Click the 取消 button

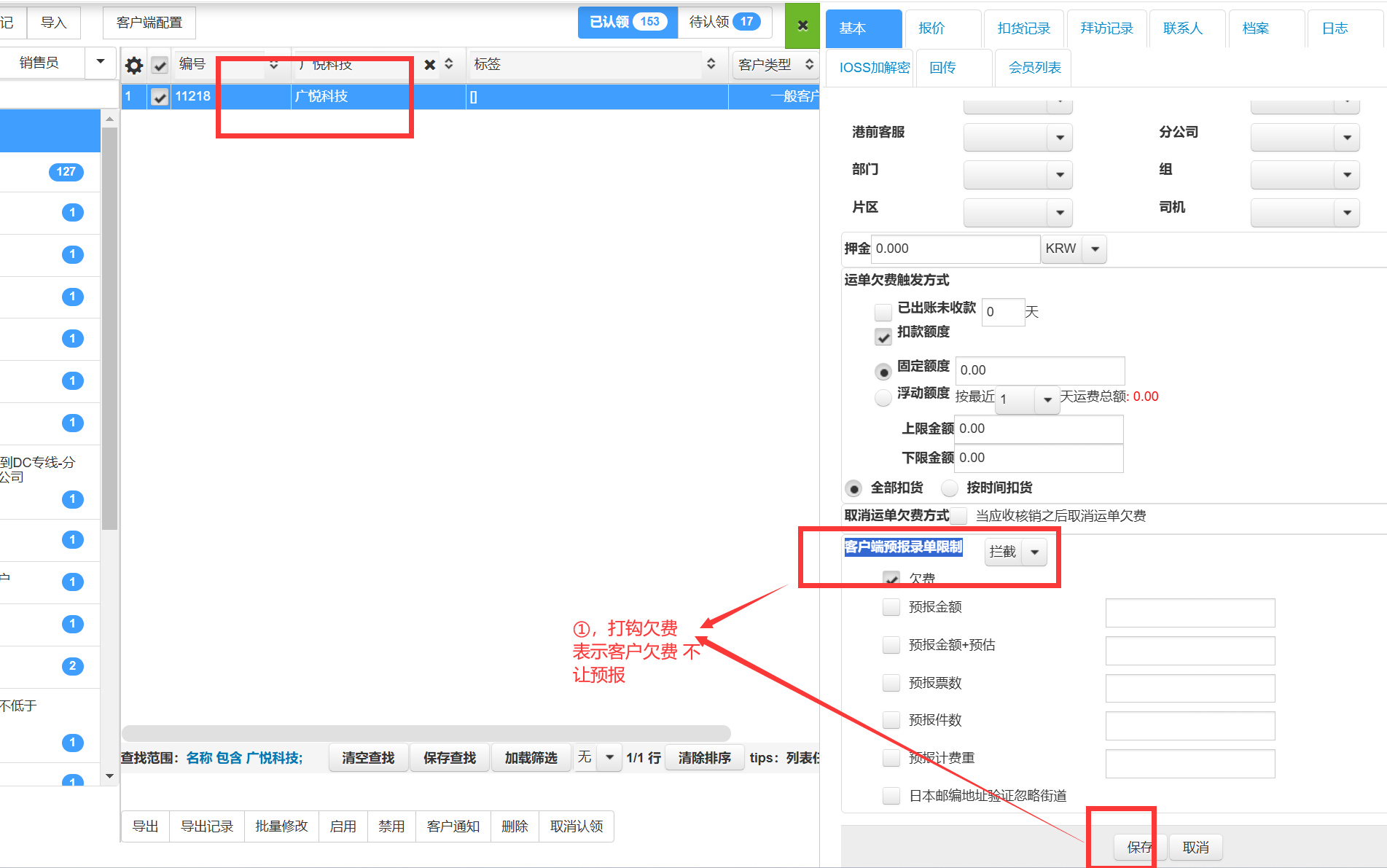[1195, 848]
